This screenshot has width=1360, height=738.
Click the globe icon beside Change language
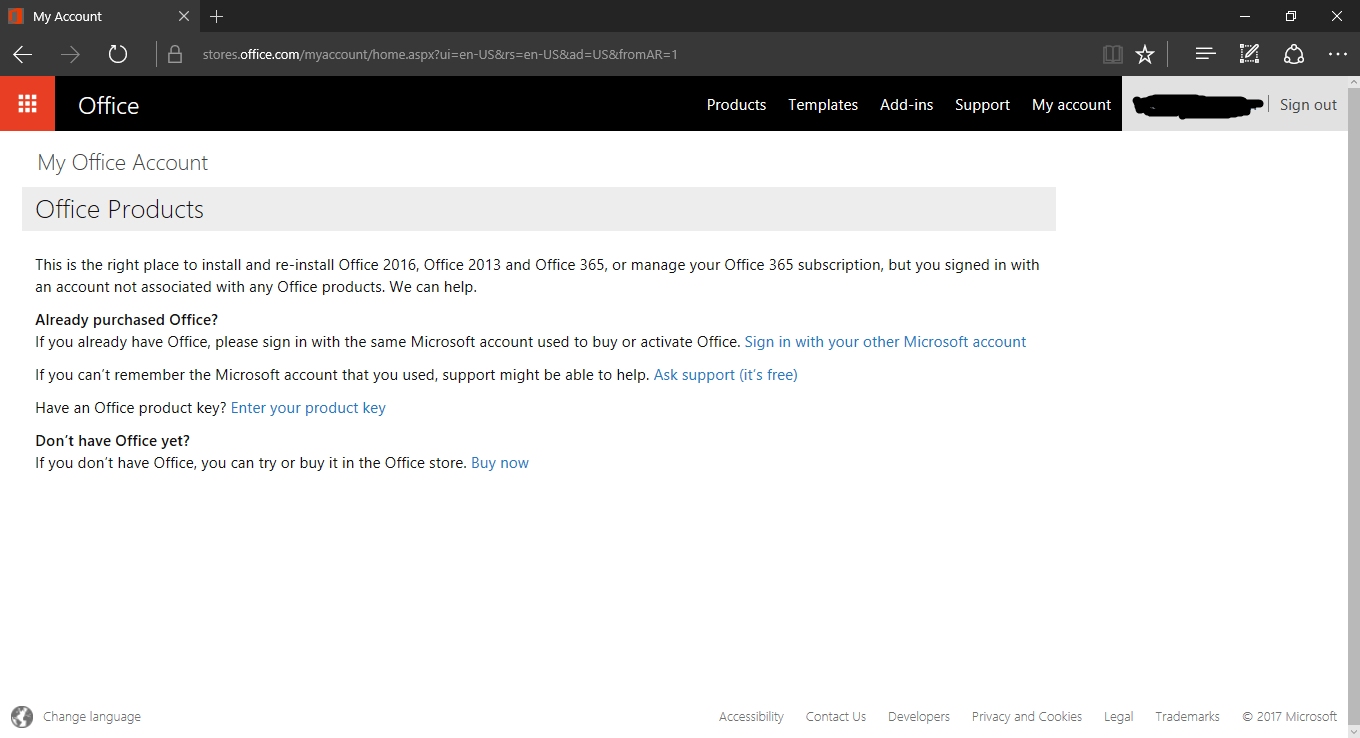[22, 716]
